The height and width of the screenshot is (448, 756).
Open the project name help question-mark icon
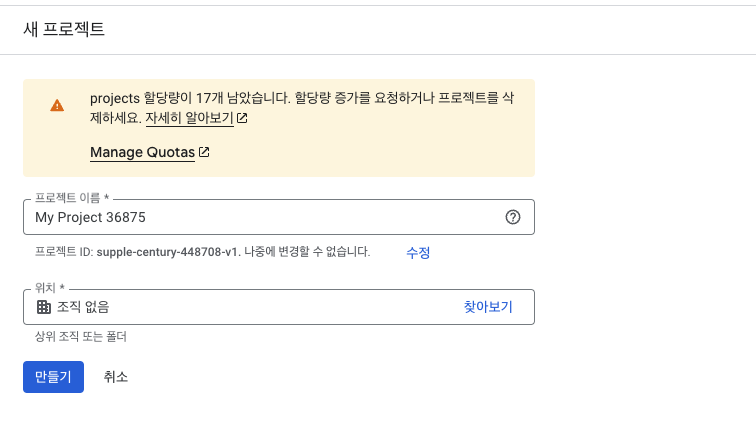coord(513,217)
